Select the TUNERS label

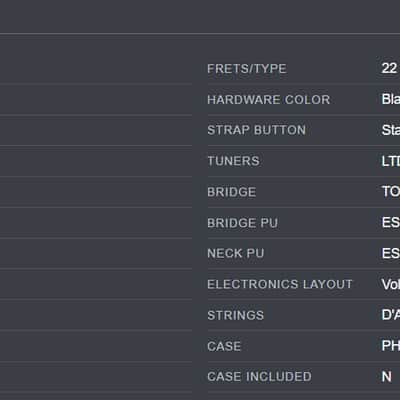[233, 161]
